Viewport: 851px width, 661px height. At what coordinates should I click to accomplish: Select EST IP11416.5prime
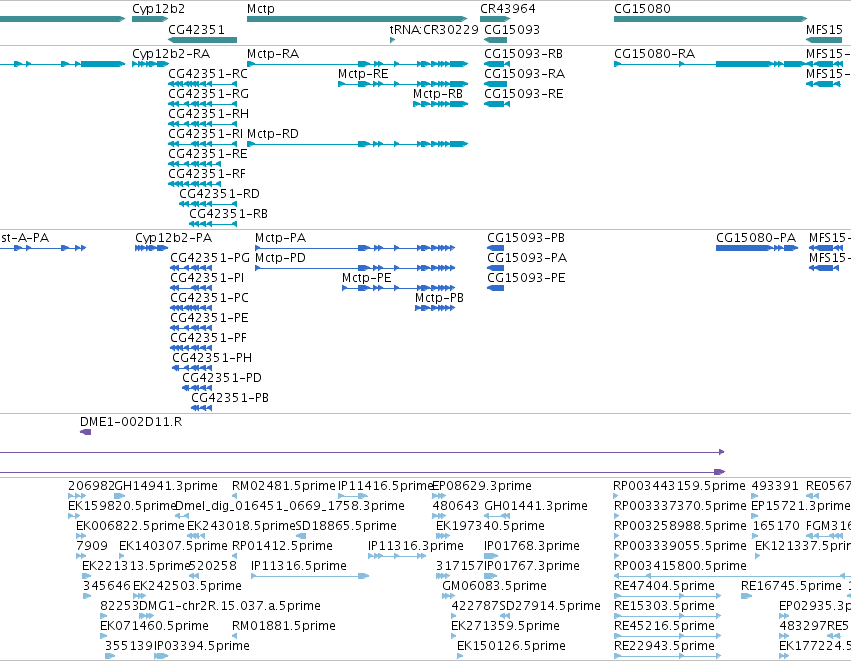(385, 486)
